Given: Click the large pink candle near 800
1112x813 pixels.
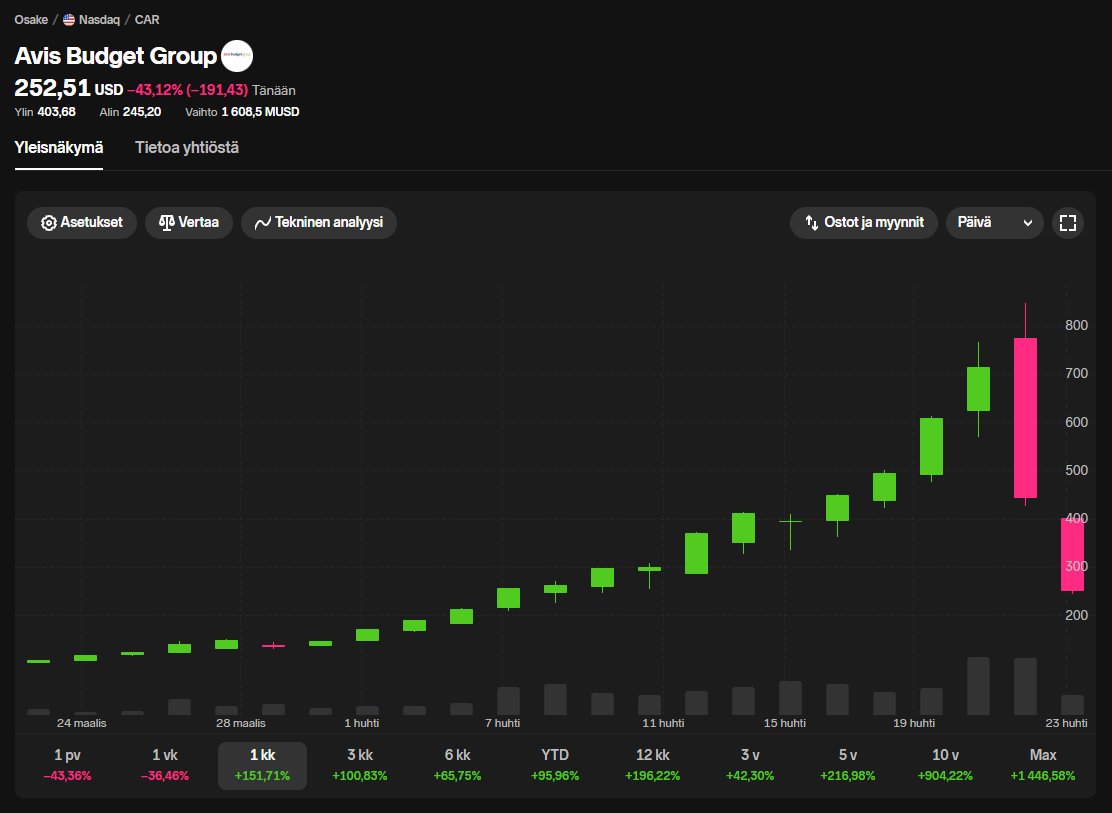Looking at the screenshot, I should 1025,418.
